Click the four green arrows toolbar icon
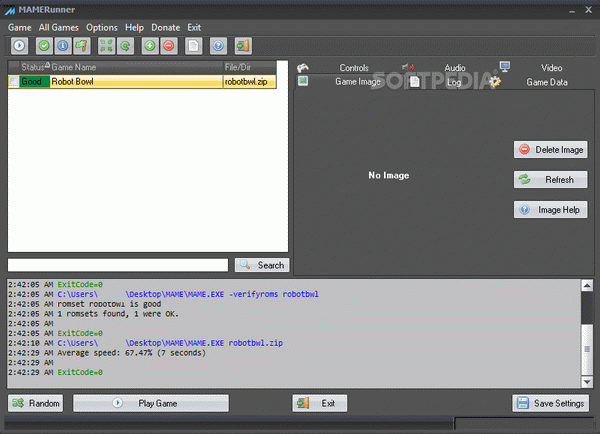 click(x=106, y=46)
